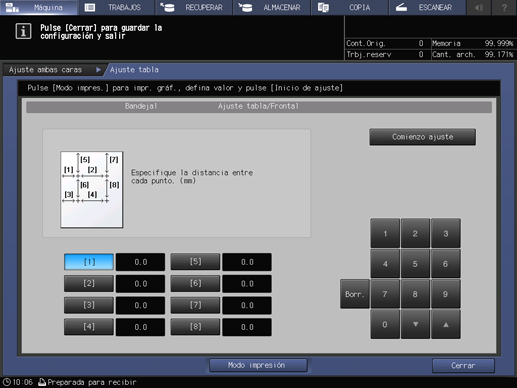Viewport: 517px width, 388px height.
Task: Click Cerrar to save and exit
Action: click(463, 366)
